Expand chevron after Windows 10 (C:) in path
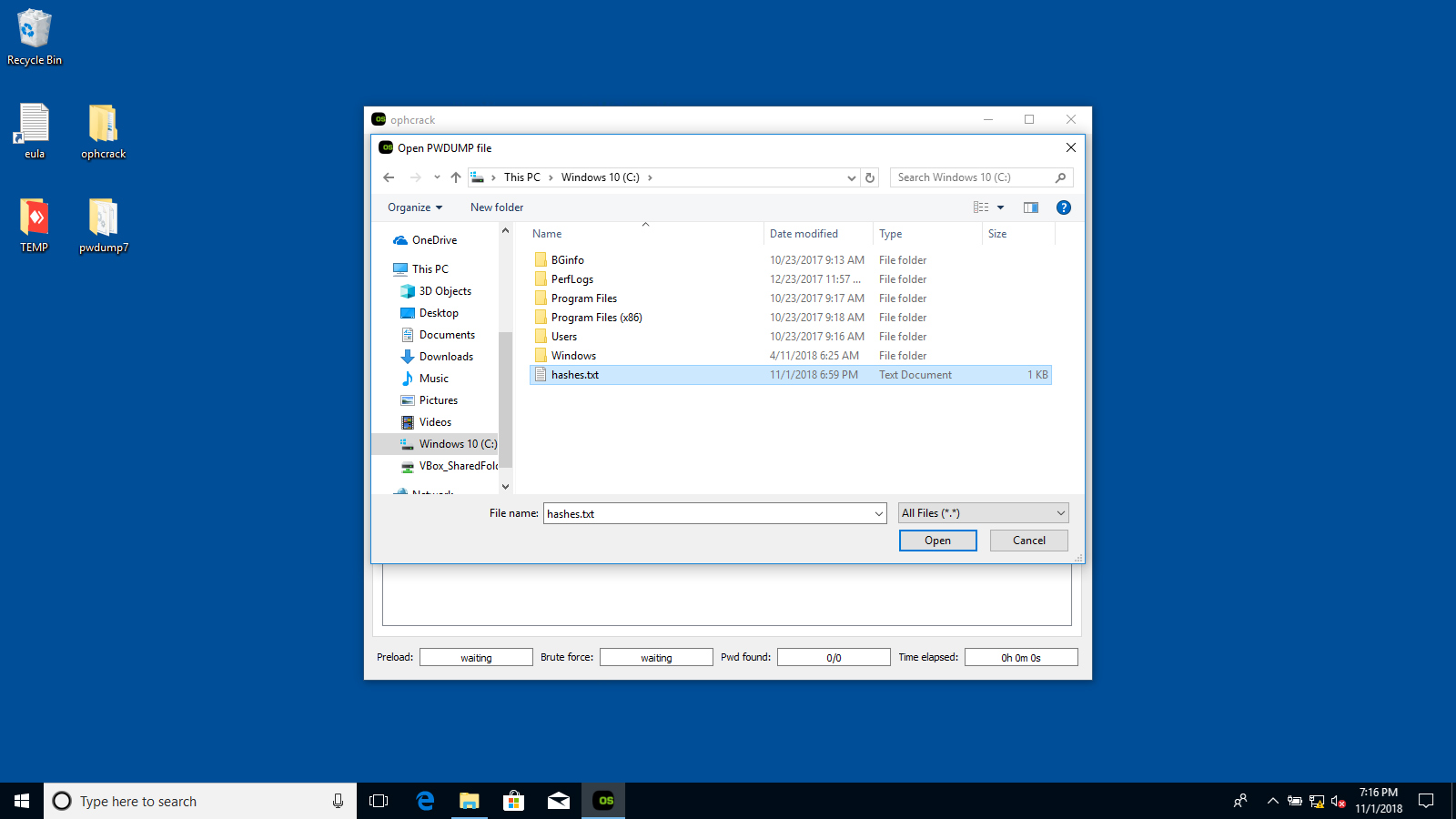 (650, 177)
